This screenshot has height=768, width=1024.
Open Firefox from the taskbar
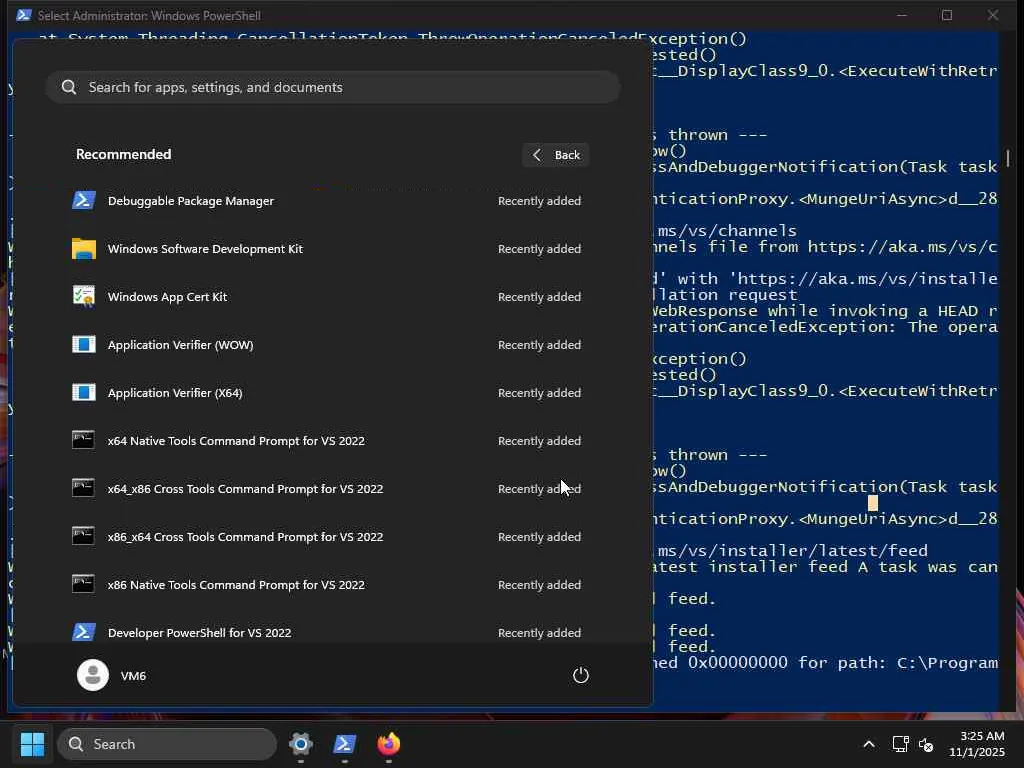point(389,744)
